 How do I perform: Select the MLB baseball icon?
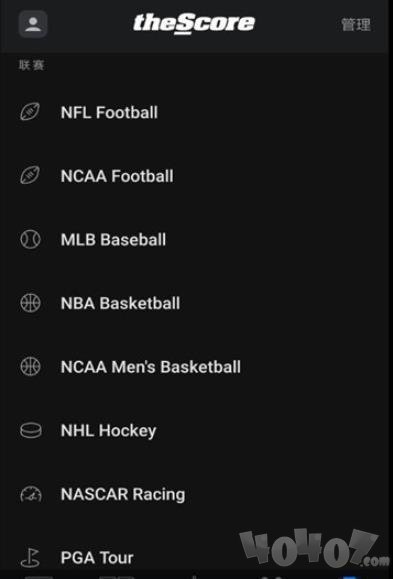30,239
